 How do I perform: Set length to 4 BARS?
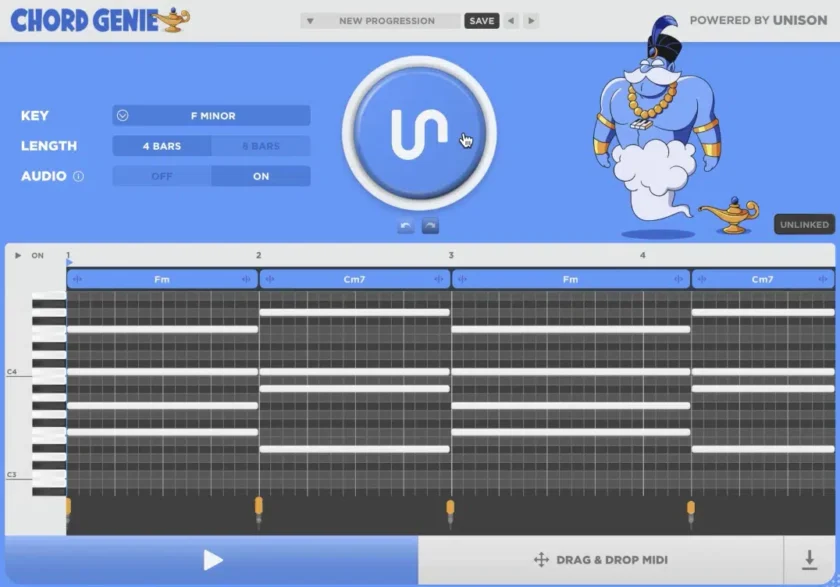pyautogui.click(x=162, y=146)
